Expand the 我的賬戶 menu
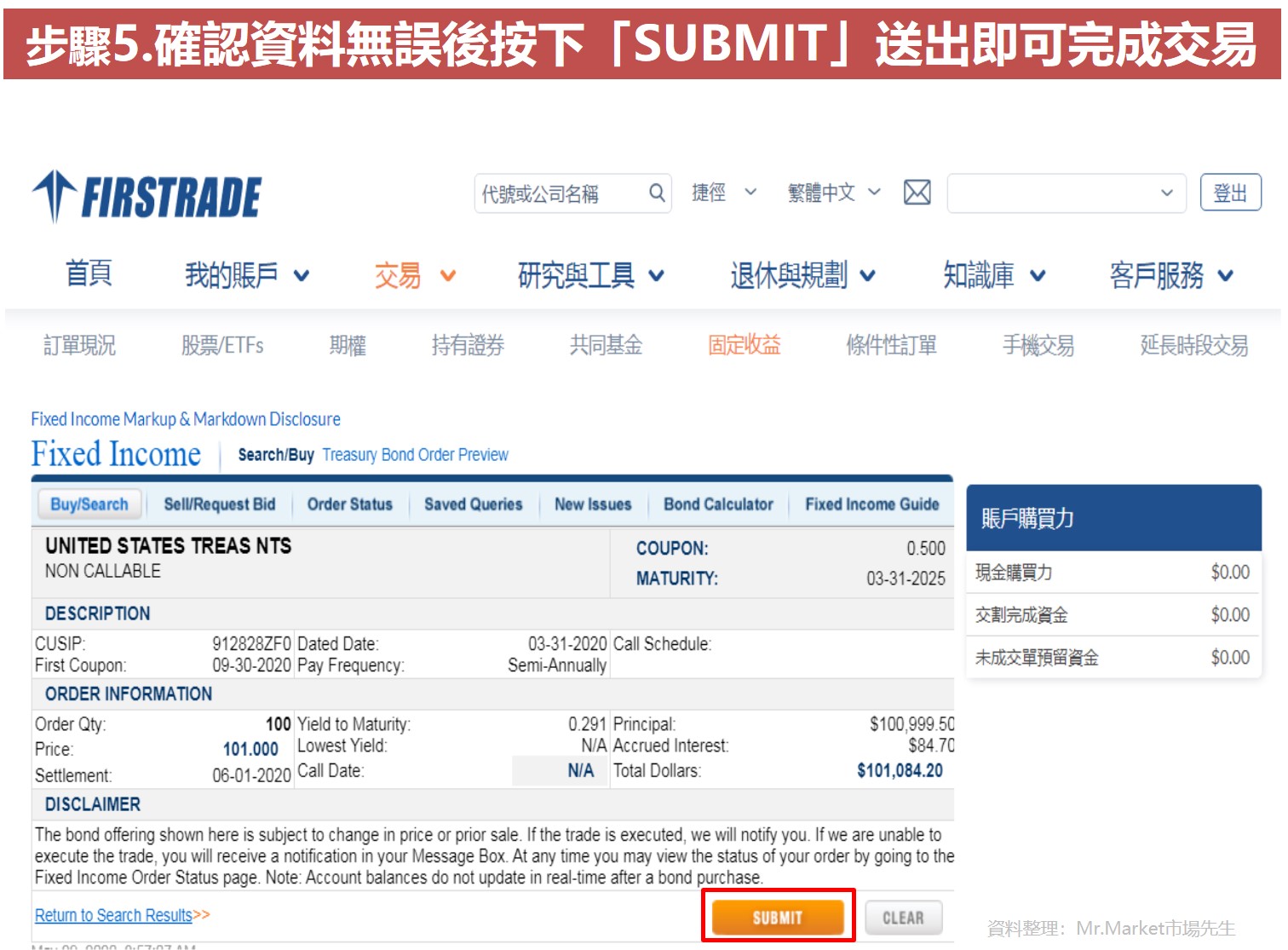The image size is (1288, 950). pyautogui.click(x=247, y=274)
